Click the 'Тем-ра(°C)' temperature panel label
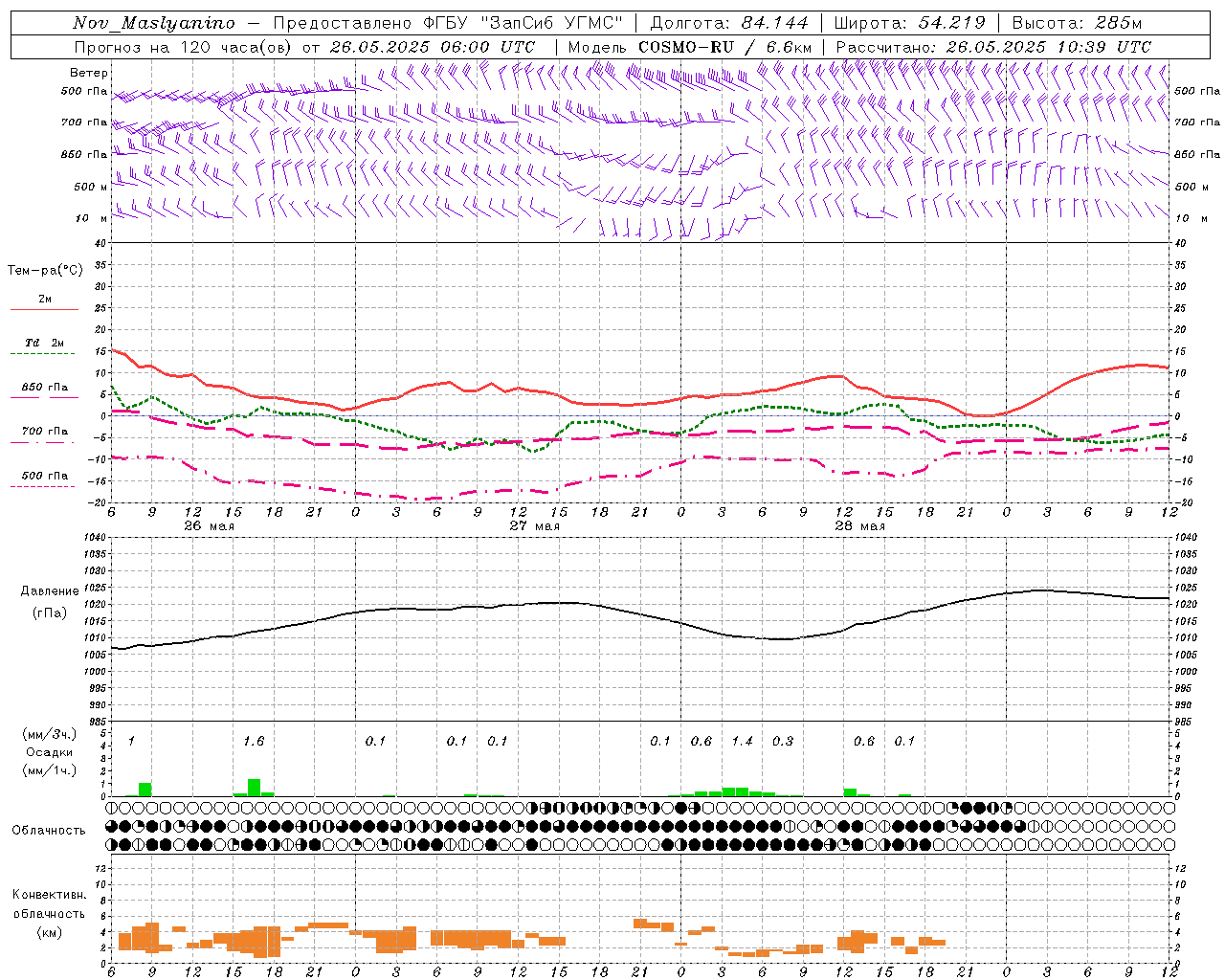The image size is (1225, 980). 45,271
